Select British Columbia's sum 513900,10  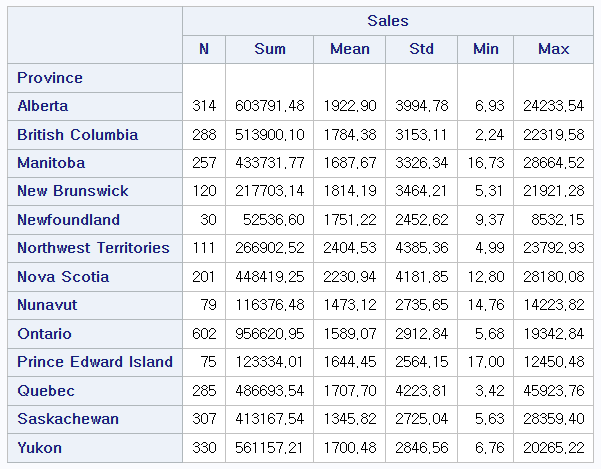(x=269, y=135)
